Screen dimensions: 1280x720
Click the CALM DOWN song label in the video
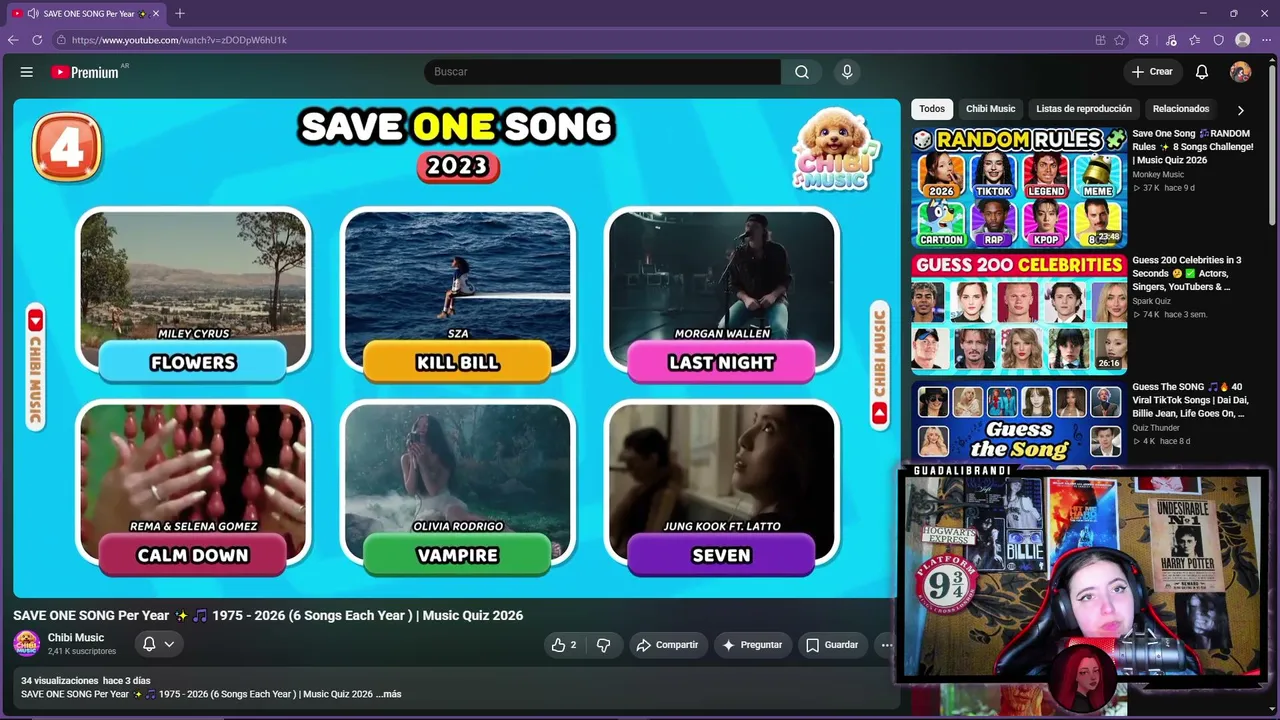coord(193,555)
